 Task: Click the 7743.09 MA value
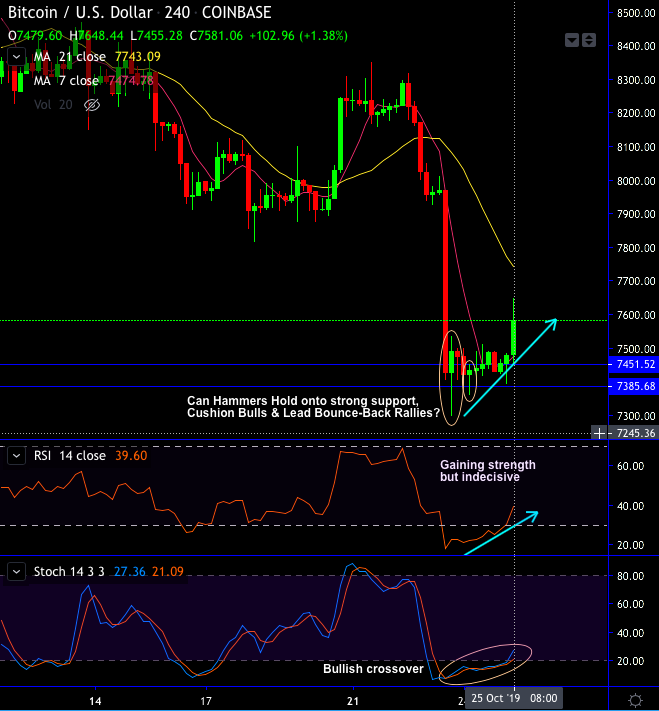pos(138,57)
